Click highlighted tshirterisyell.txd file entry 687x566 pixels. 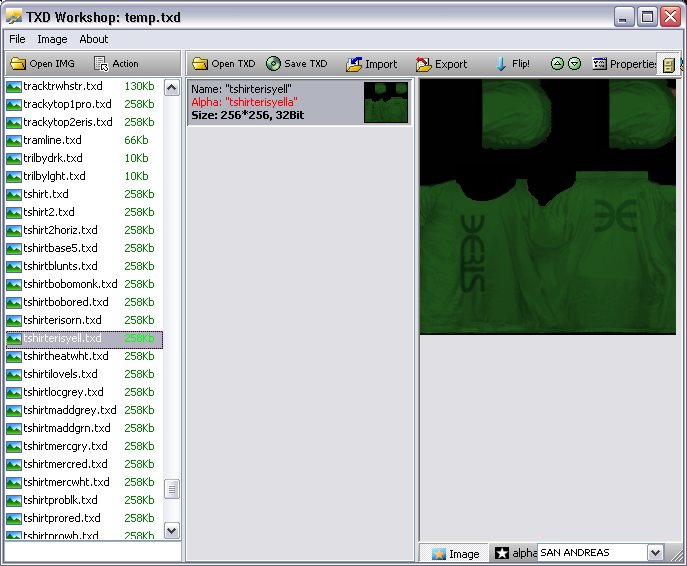click(84, 338)
